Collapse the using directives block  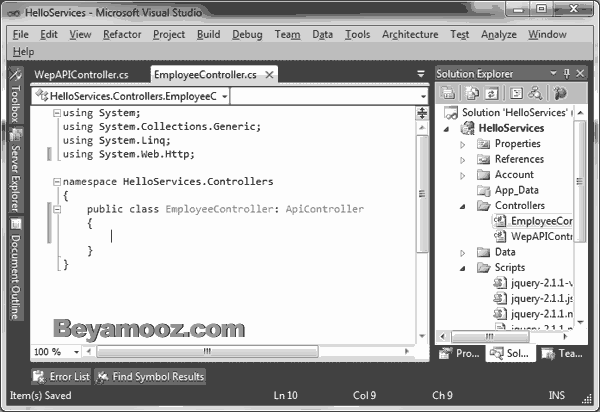pos(57,113)
